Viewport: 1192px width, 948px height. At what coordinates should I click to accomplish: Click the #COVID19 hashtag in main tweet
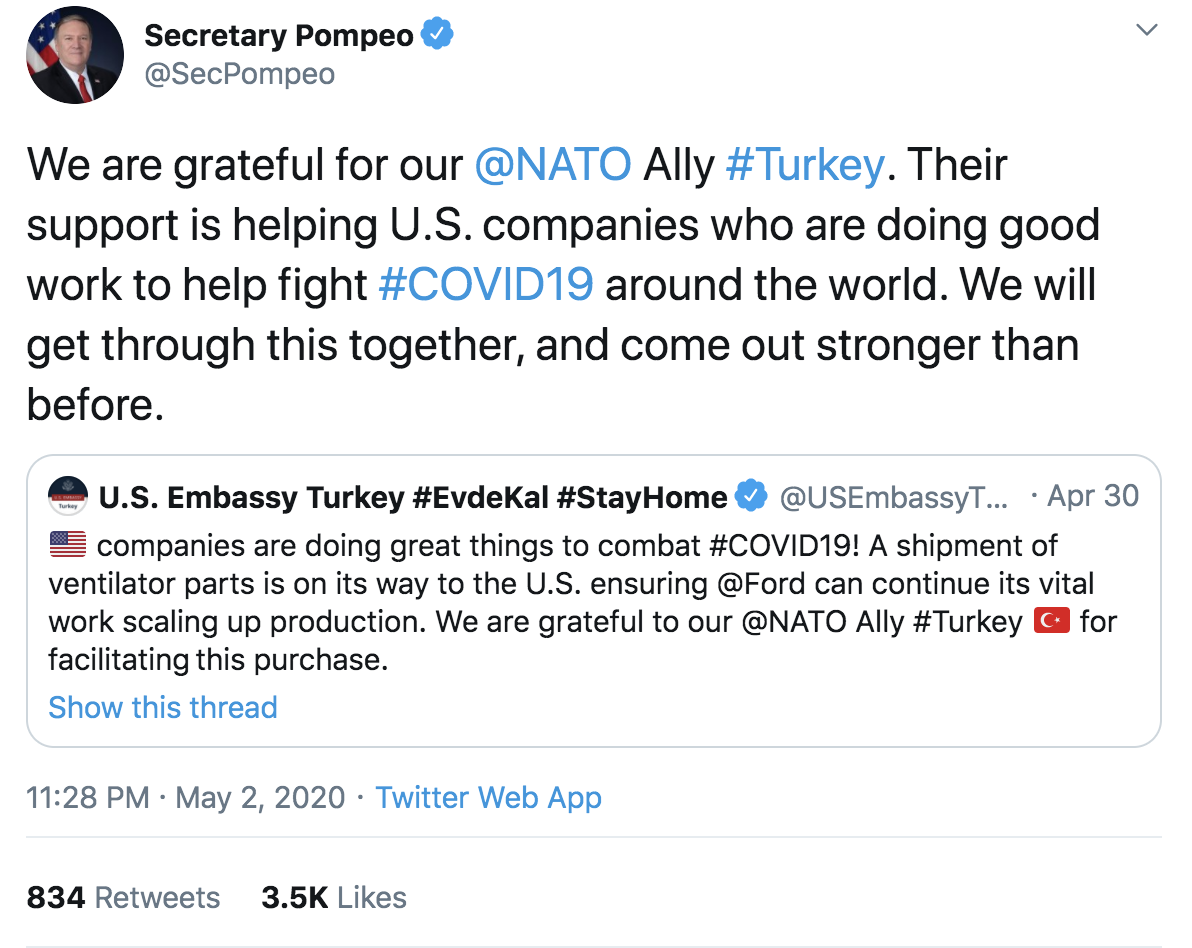487,285
